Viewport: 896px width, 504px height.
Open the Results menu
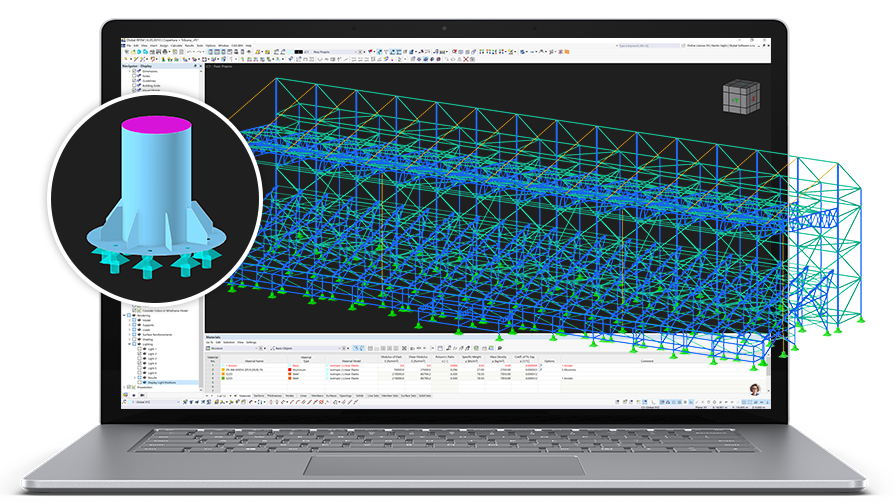(189, 46)
